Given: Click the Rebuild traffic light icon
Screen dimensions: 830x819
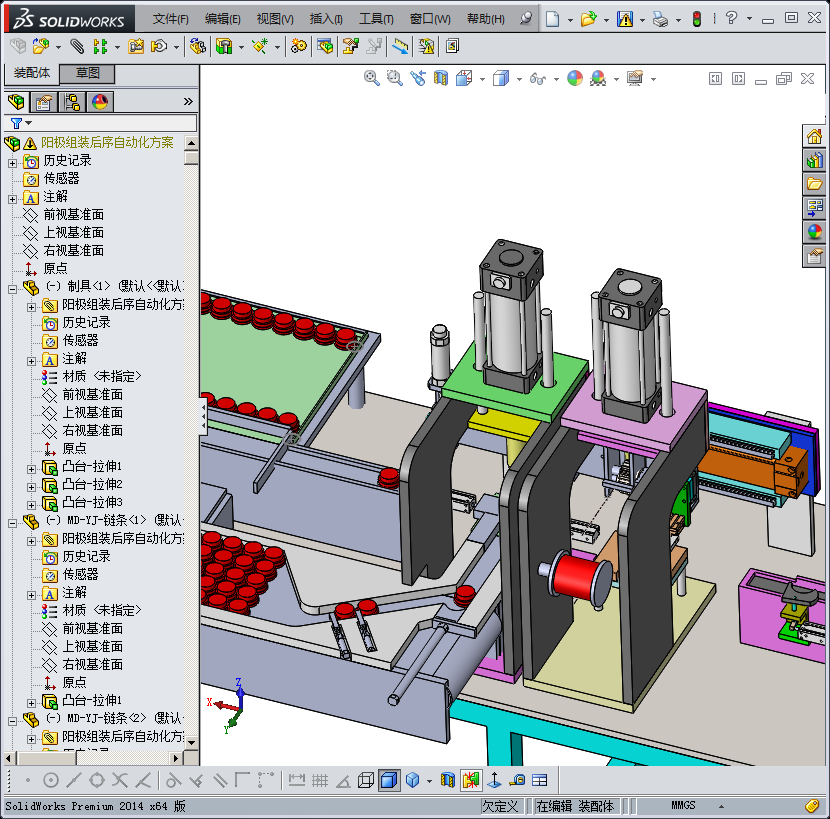Looking at the screenshot, I should coord(697,19).
